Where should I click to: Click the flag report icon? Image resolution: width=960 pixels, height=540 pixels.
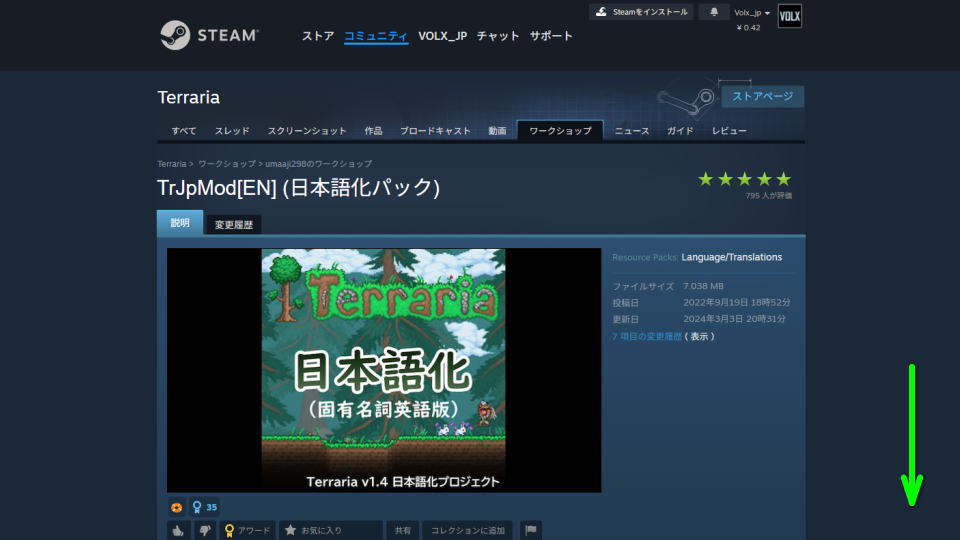pos(531,530)
